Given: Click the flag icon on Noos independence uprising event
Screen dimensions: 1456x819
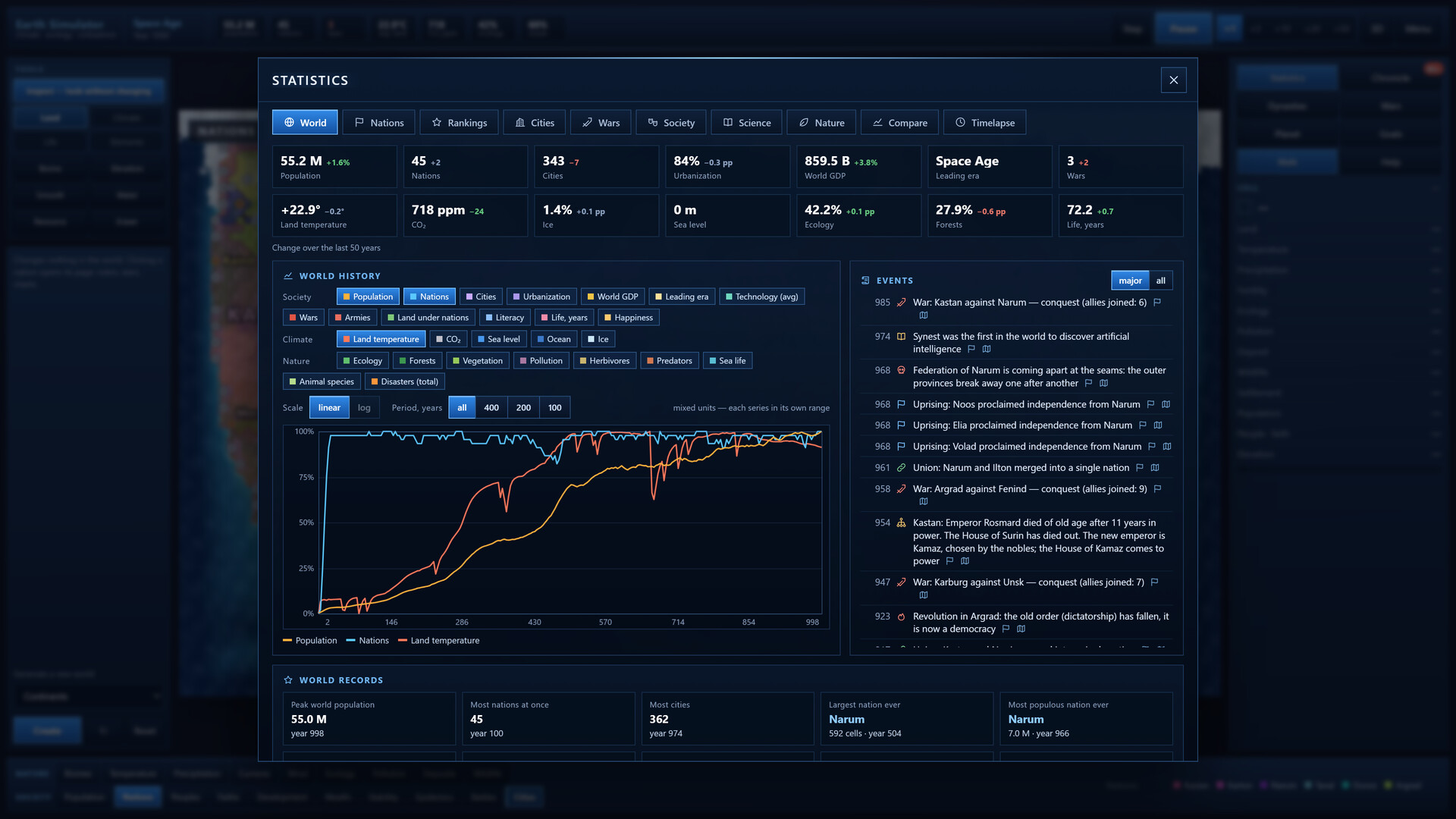Looking at the screenshot, I should [x=1151, y=404].
